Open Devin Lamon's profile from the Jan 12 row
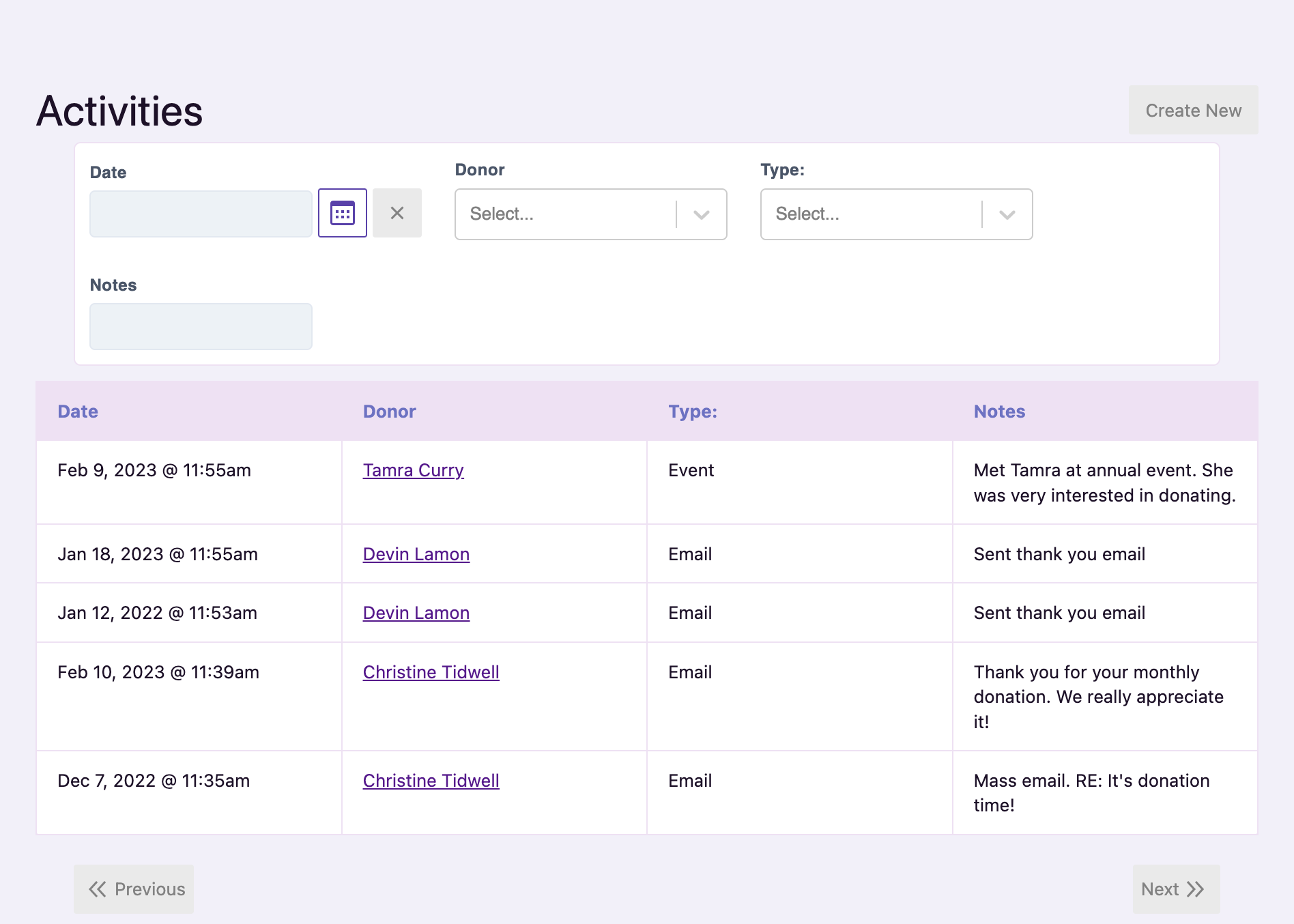Image resolution: width=1294 pixels, height=924 pixels. [x=416, y=613]
